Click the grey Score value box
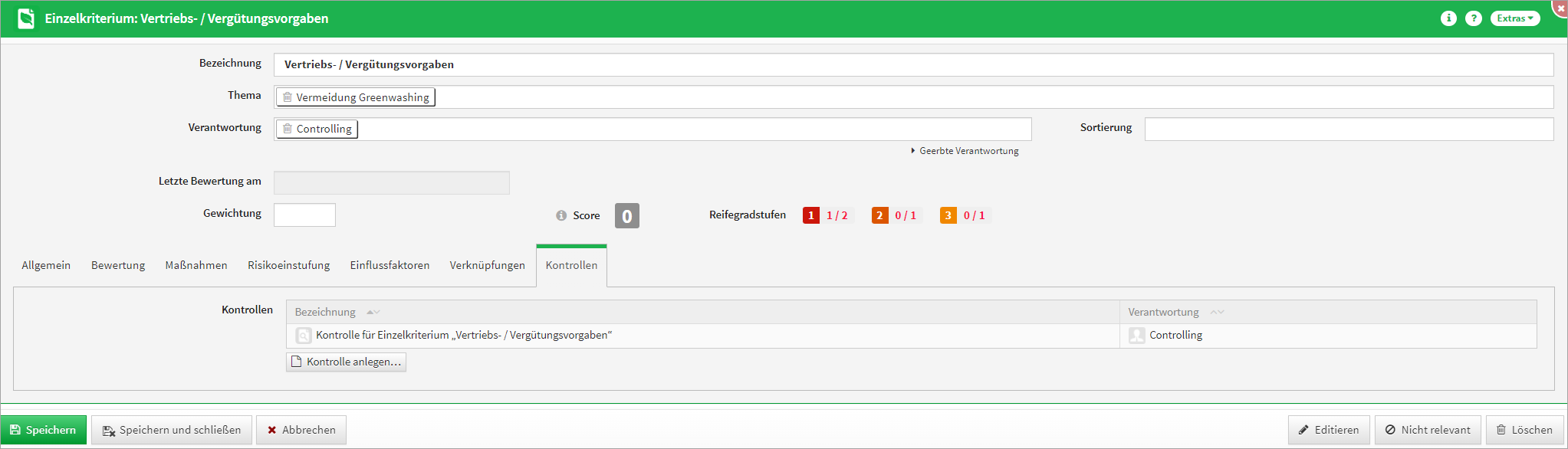 [627, 215]
